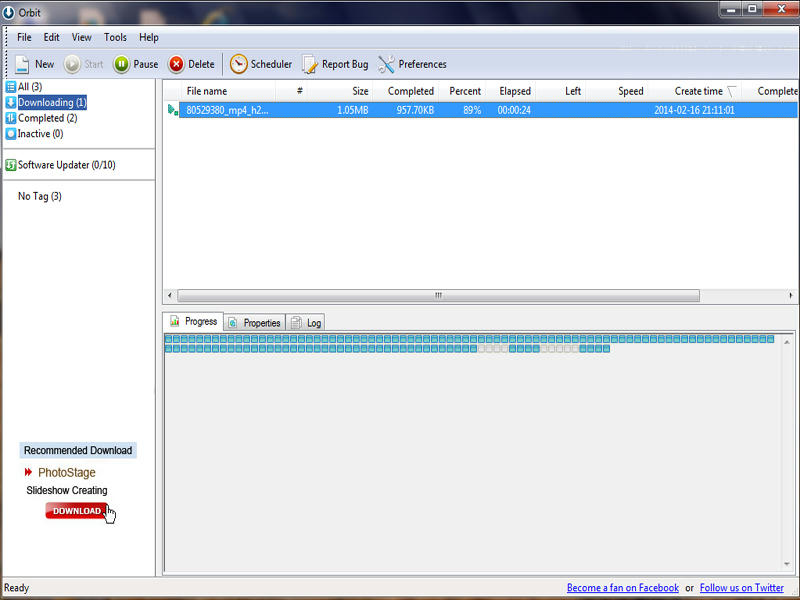Click the red DOWNLOAD button
Screen dimensions: 800x600
pyautogui.click(x=77, y=511)
